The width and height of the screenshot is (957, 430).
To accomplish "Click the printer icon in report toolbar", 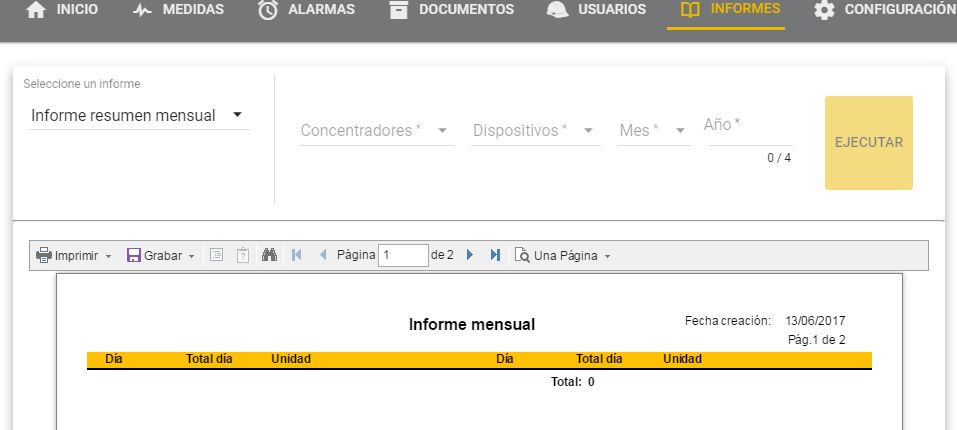I will coord(44,255).
